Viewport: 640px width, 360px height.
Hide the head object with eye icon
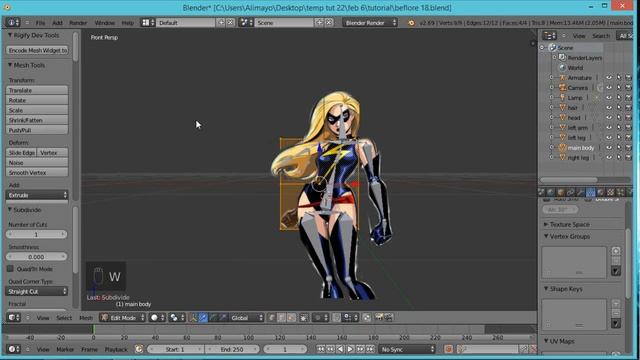[609, 118]
